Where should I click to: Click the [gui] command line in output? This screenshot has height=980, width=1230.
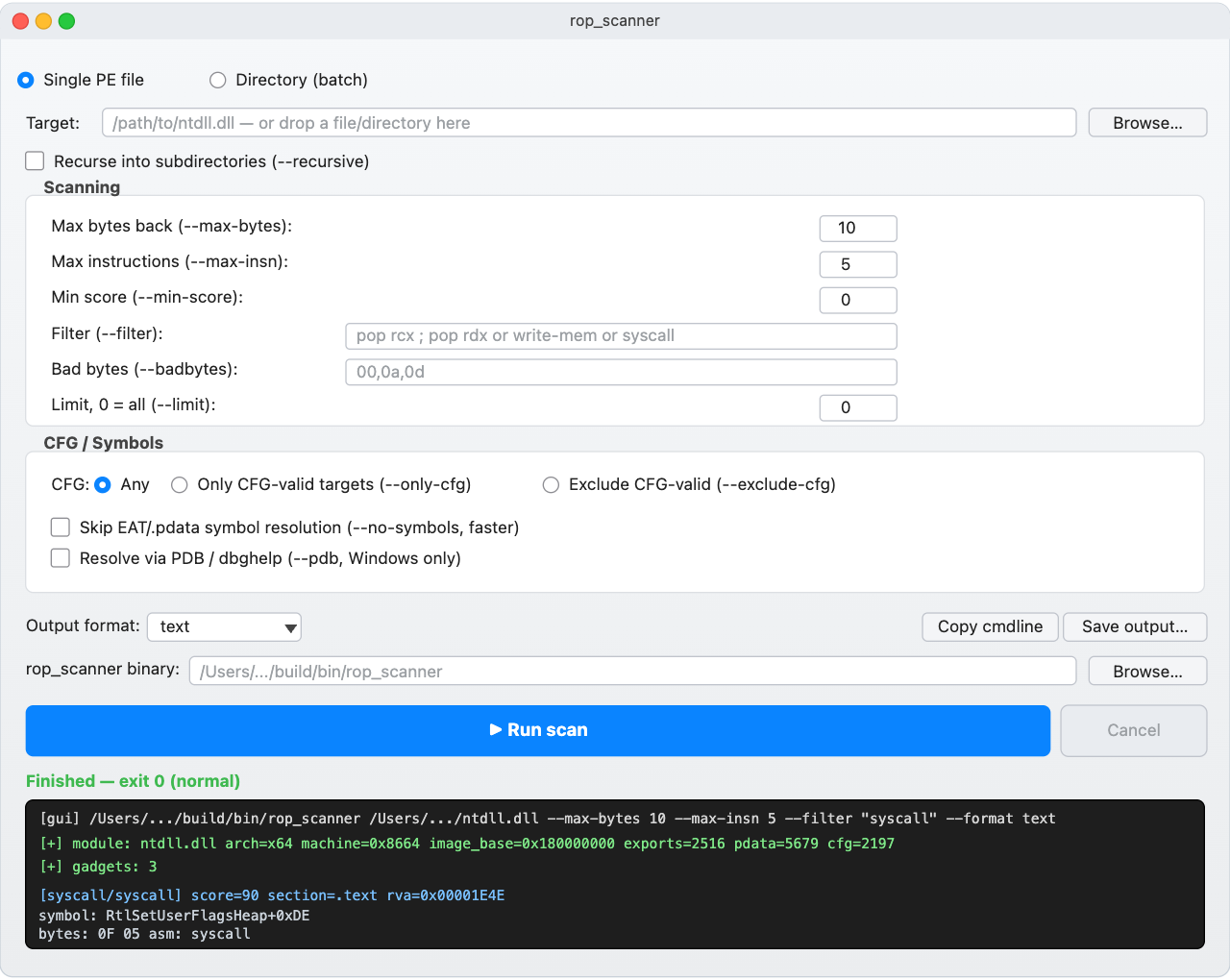click(x=547, y=819)
